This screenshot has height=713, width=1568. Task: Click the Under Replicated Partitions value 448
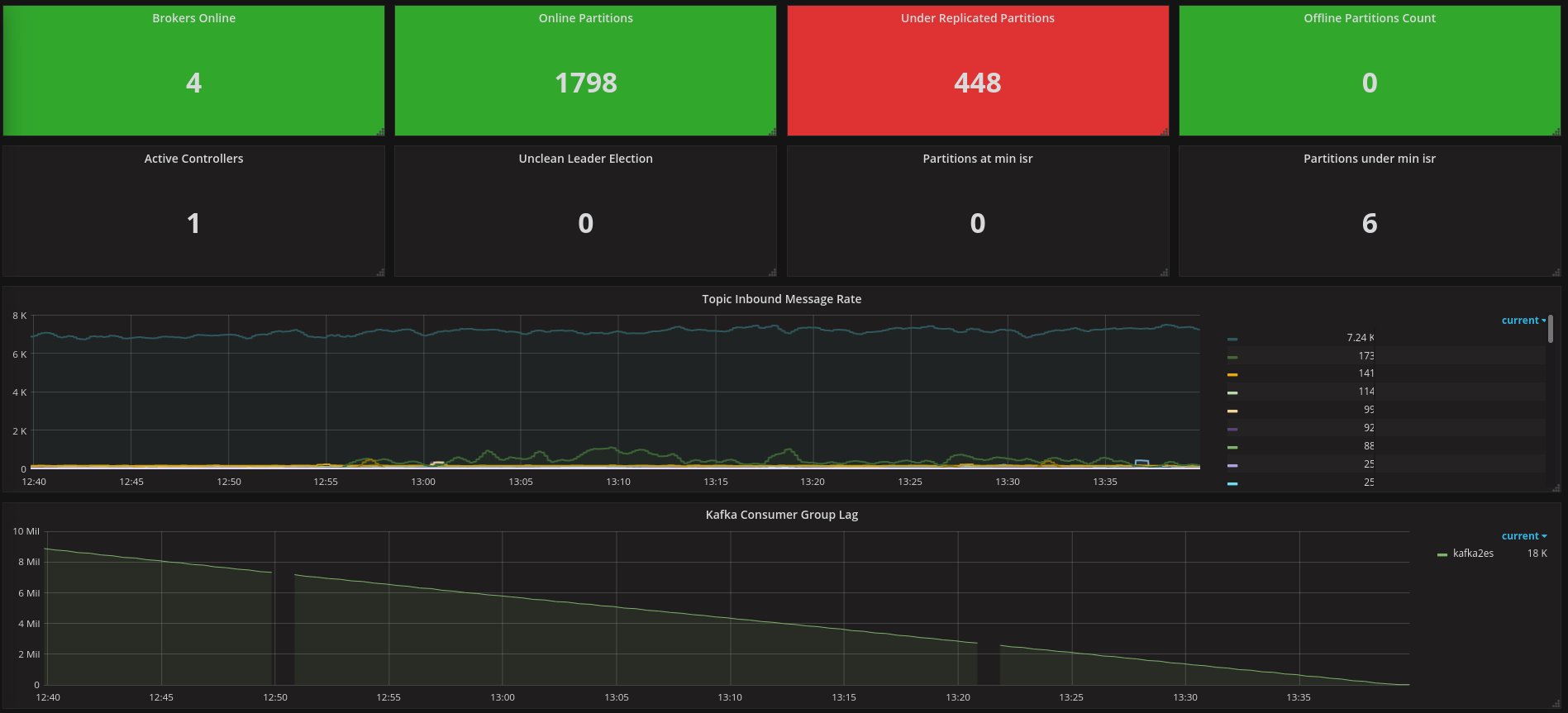(977, 83)
